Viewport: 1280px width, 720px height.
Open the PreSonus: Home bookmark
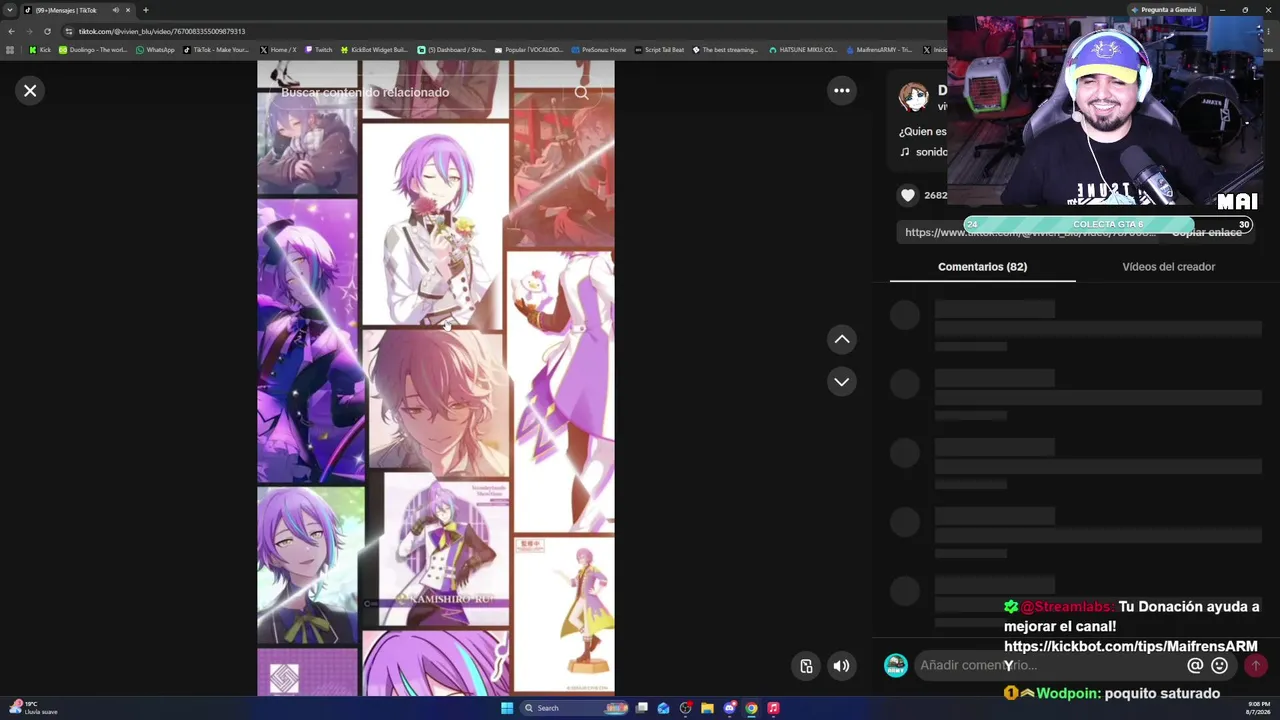(x=599, y=50)
